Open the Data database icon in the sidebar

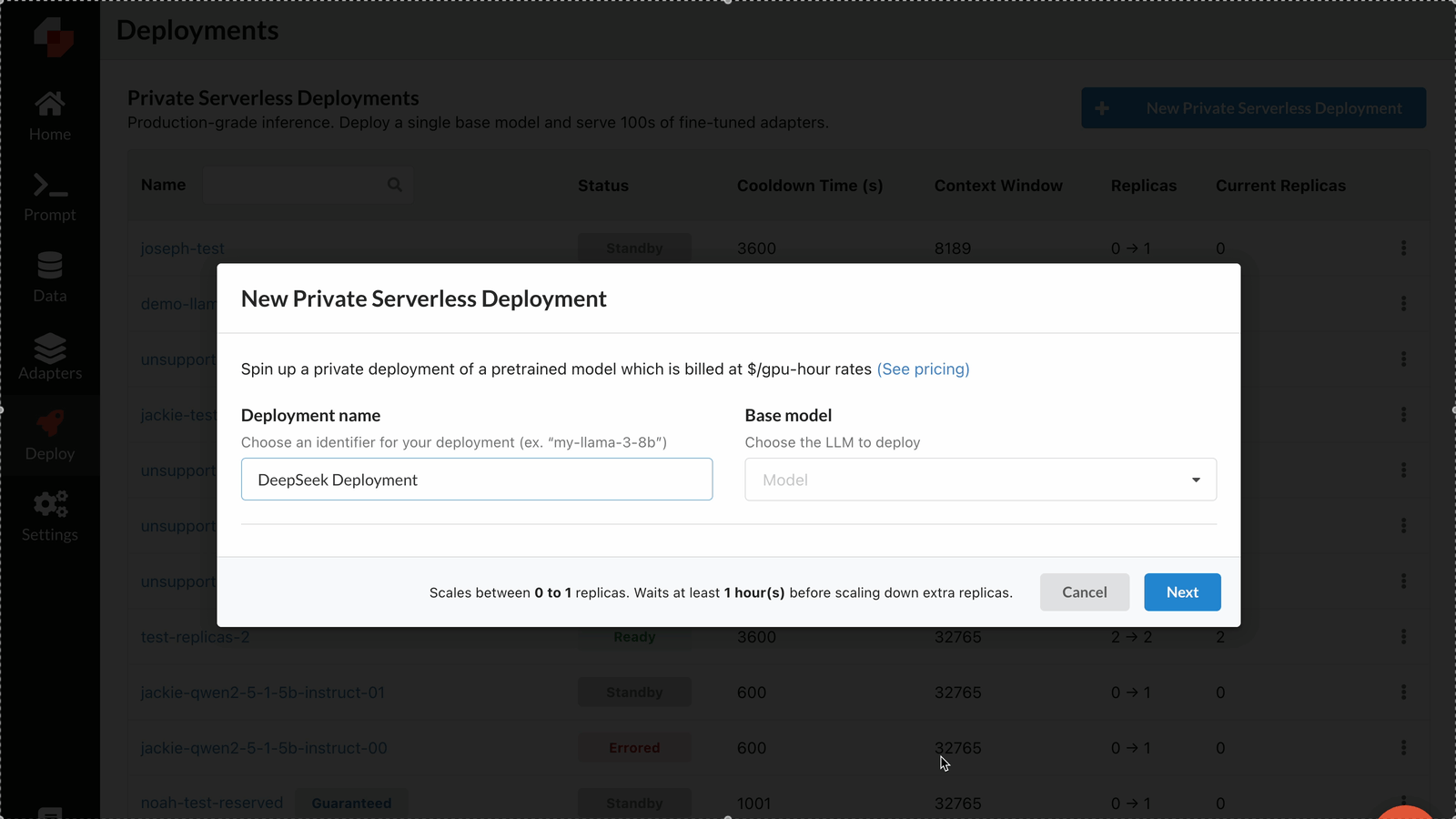[49, 266]
